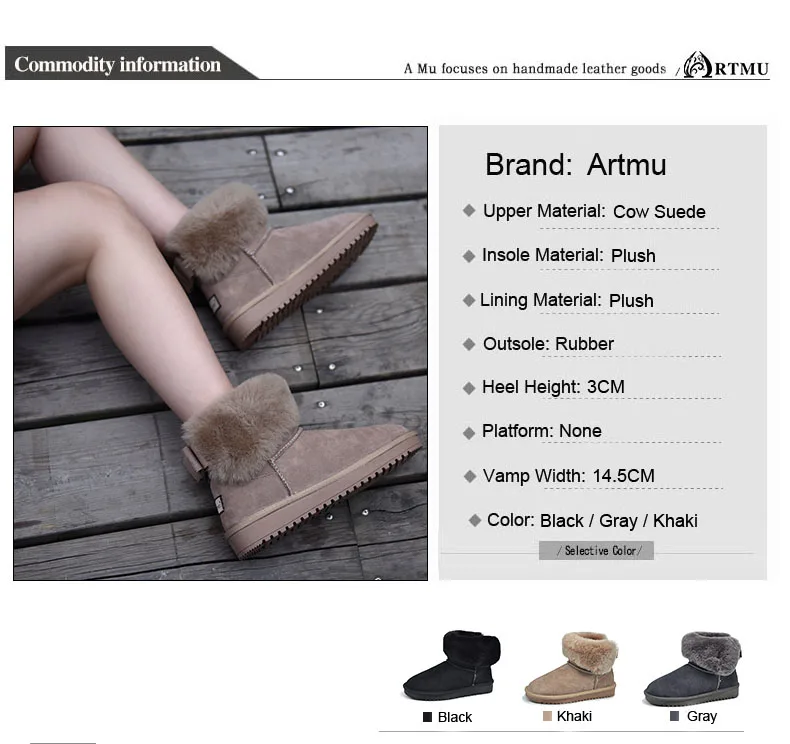The width and height of the screenshot is (790, 744).
Task: Click 'Outsole: Rubber' text
Action: tap(548, 344)
